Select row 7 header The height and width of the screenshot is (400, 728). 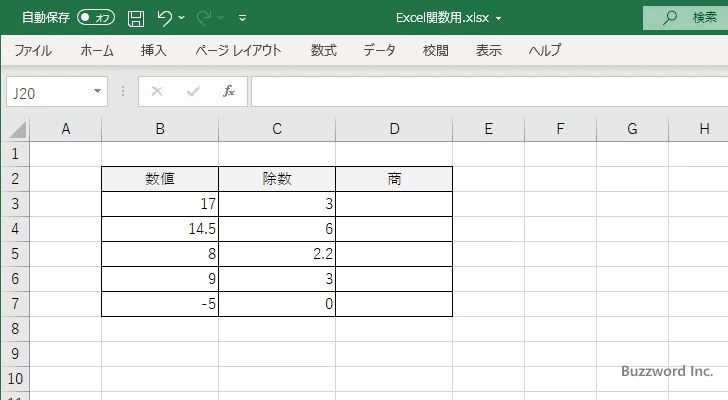point(15,304)
